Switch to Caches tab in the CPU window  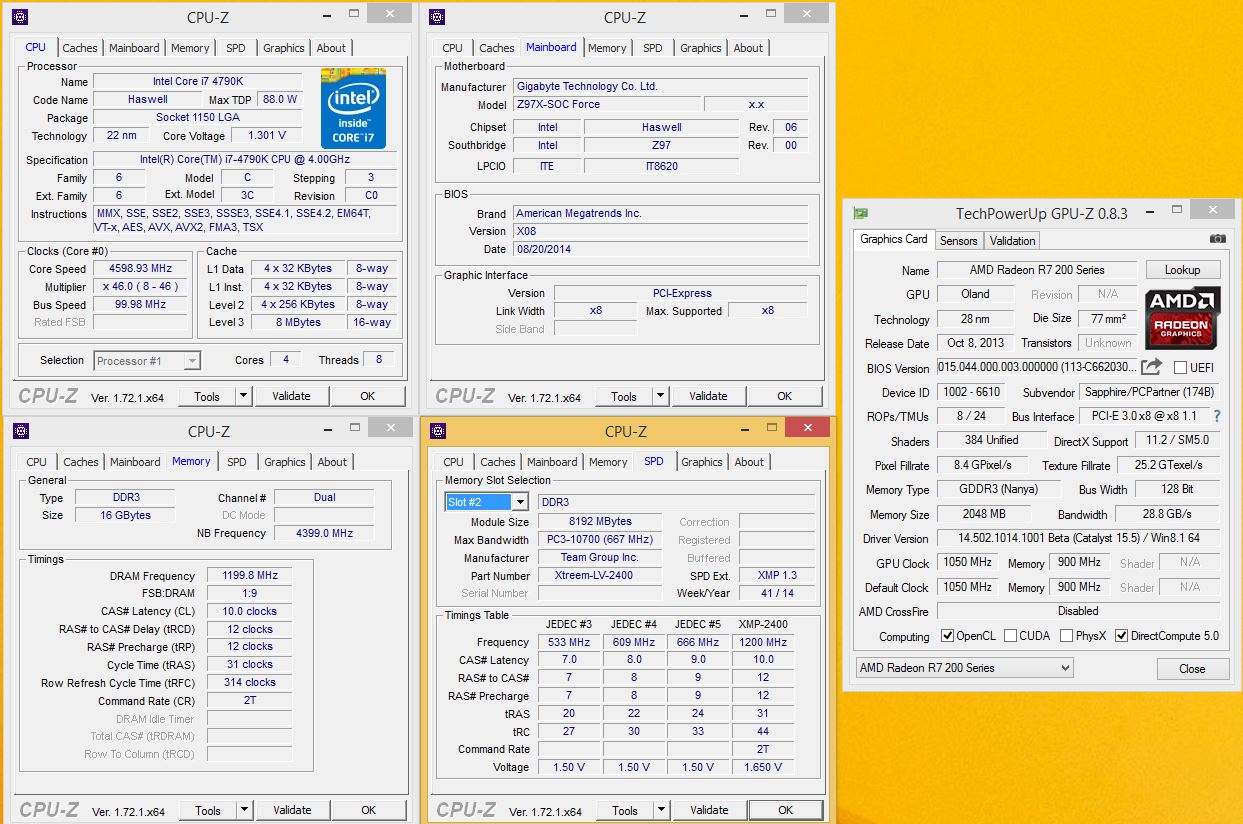[80, 48]
